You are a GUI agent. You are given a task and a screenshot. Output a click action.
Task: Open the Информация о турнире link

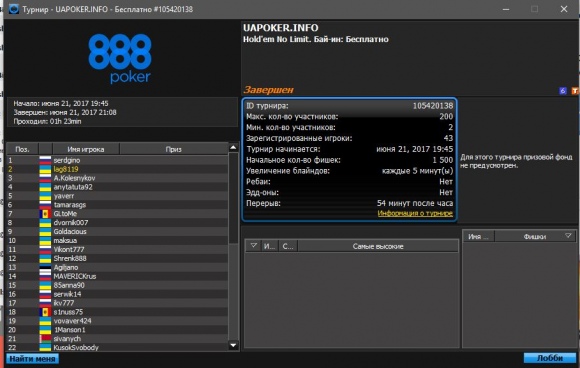click(x=415, y=213)
